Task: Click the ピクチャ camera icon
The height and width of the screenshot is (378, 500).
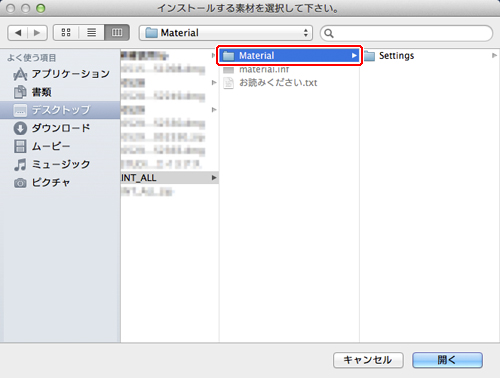Action: [x=20, y=183]
